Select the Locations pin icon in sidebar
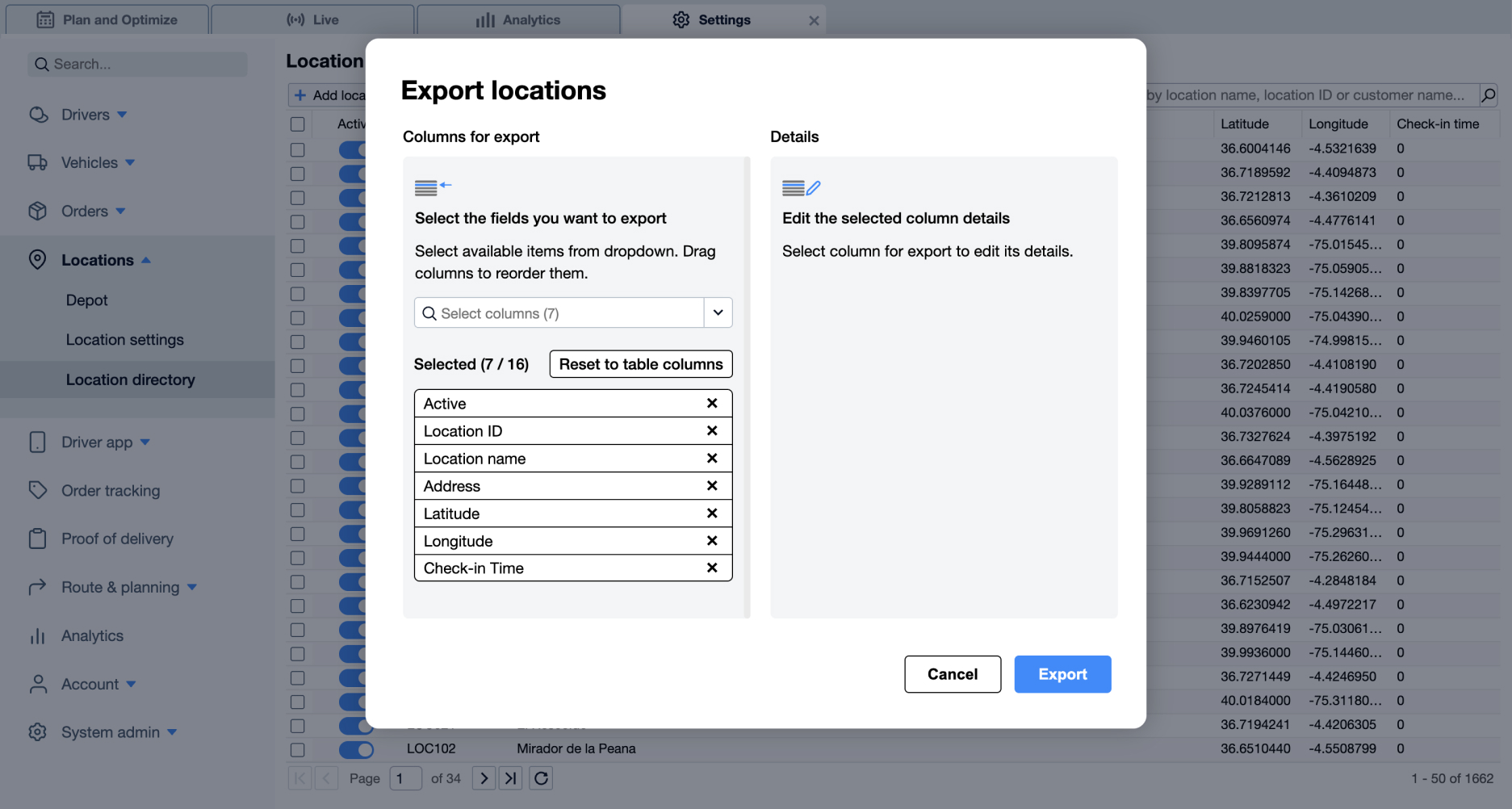Screen dimensions: 1512x809 [x=38, y=259]
